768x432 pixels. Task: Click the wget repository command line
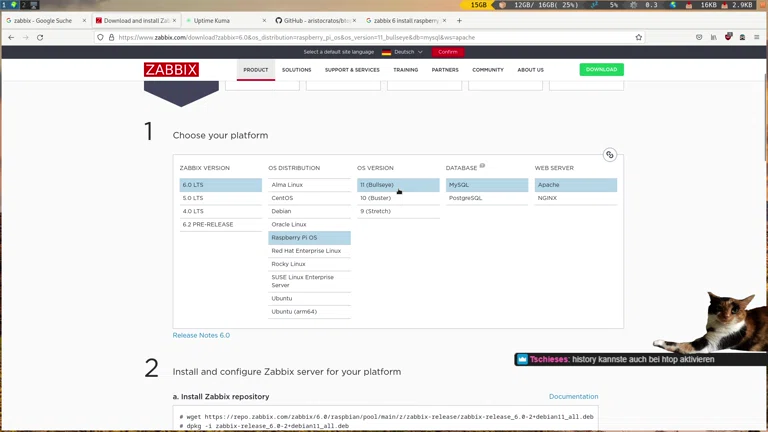coord(386,417)
